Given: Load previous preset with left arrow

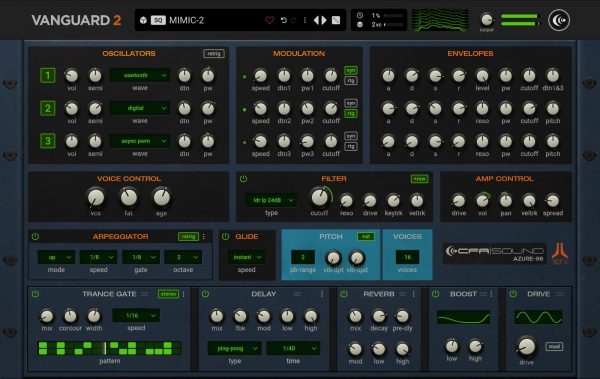Looking at the screenshot, I should pyautogui.click(x=316, y=20).
